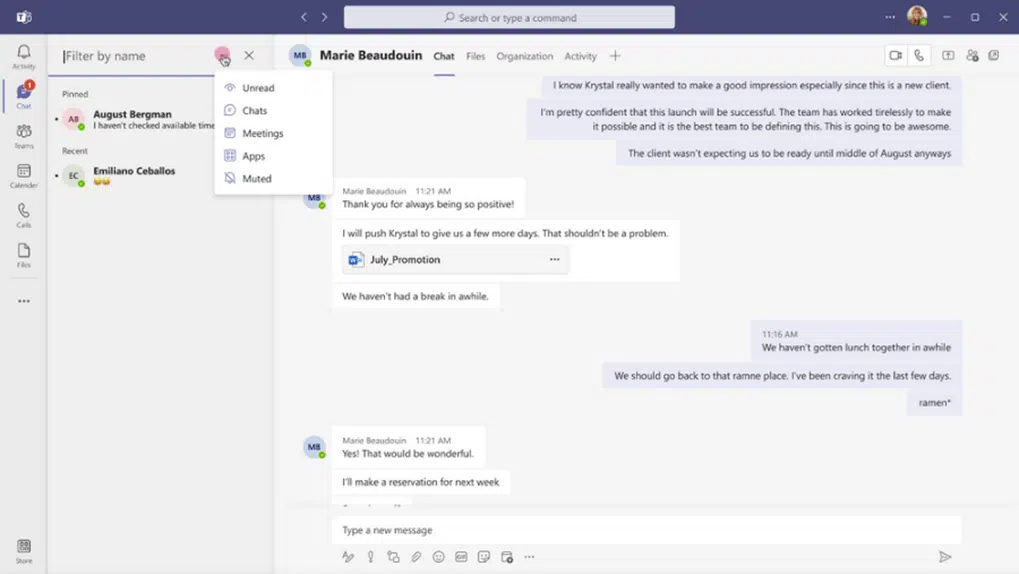
Task: Open the emoji picker
Action: tap(439, 556)
